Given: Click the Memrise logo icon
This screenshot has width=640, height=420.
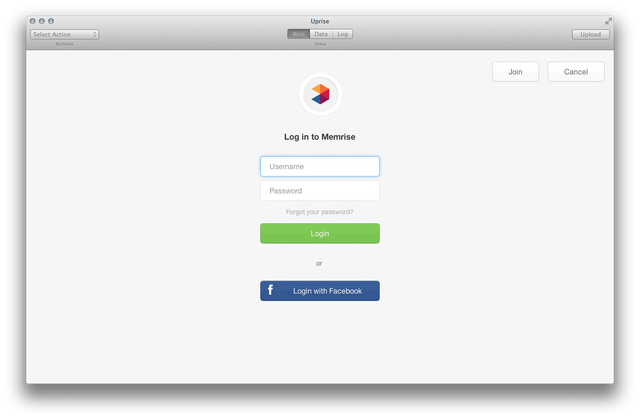Looking at the screenshot, I should [320, 94].
